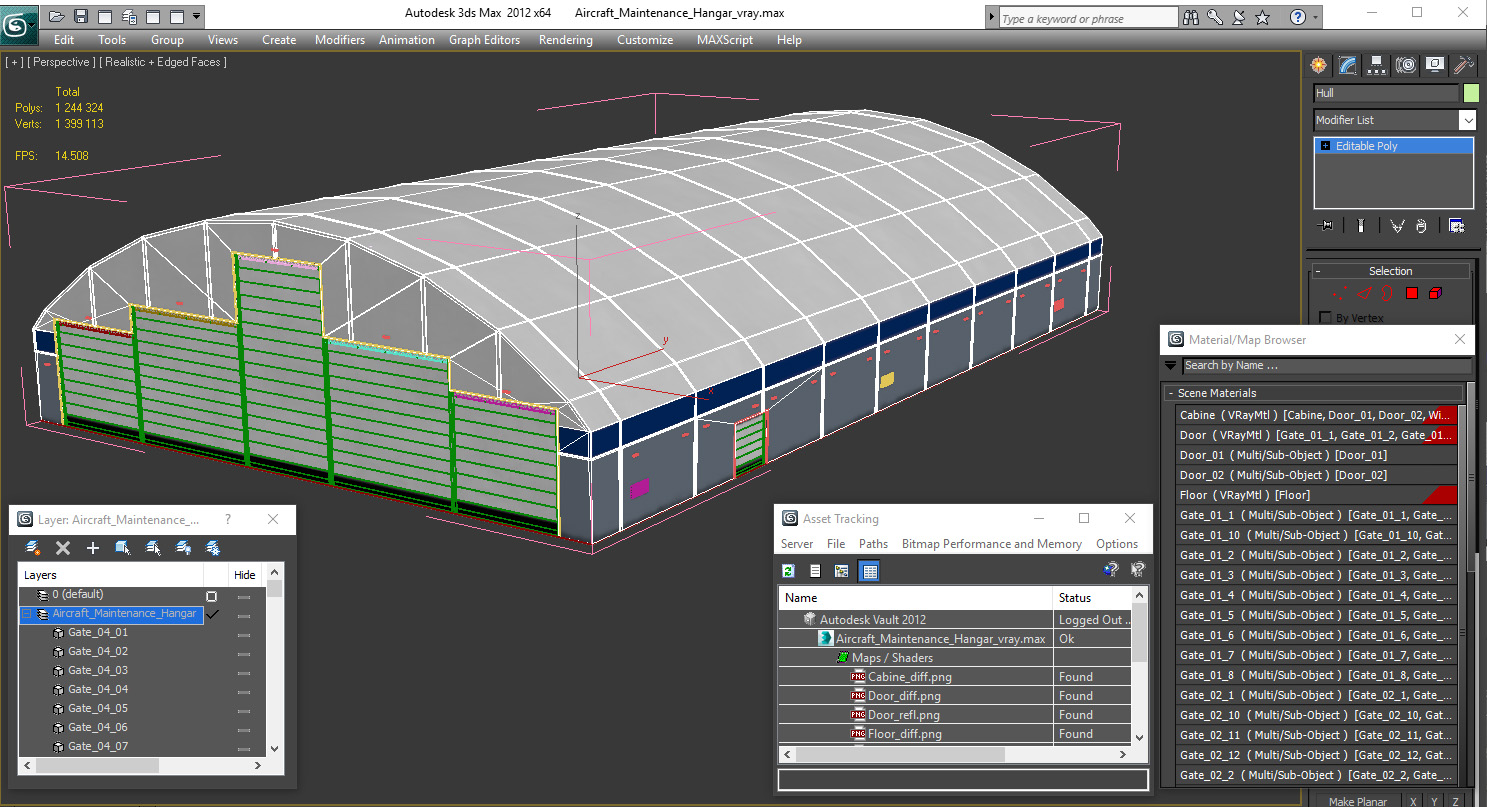The height and width of the screenshot is (807, 1487).
Task: Click the Perspective viewport label
Action: pos(62,62)
